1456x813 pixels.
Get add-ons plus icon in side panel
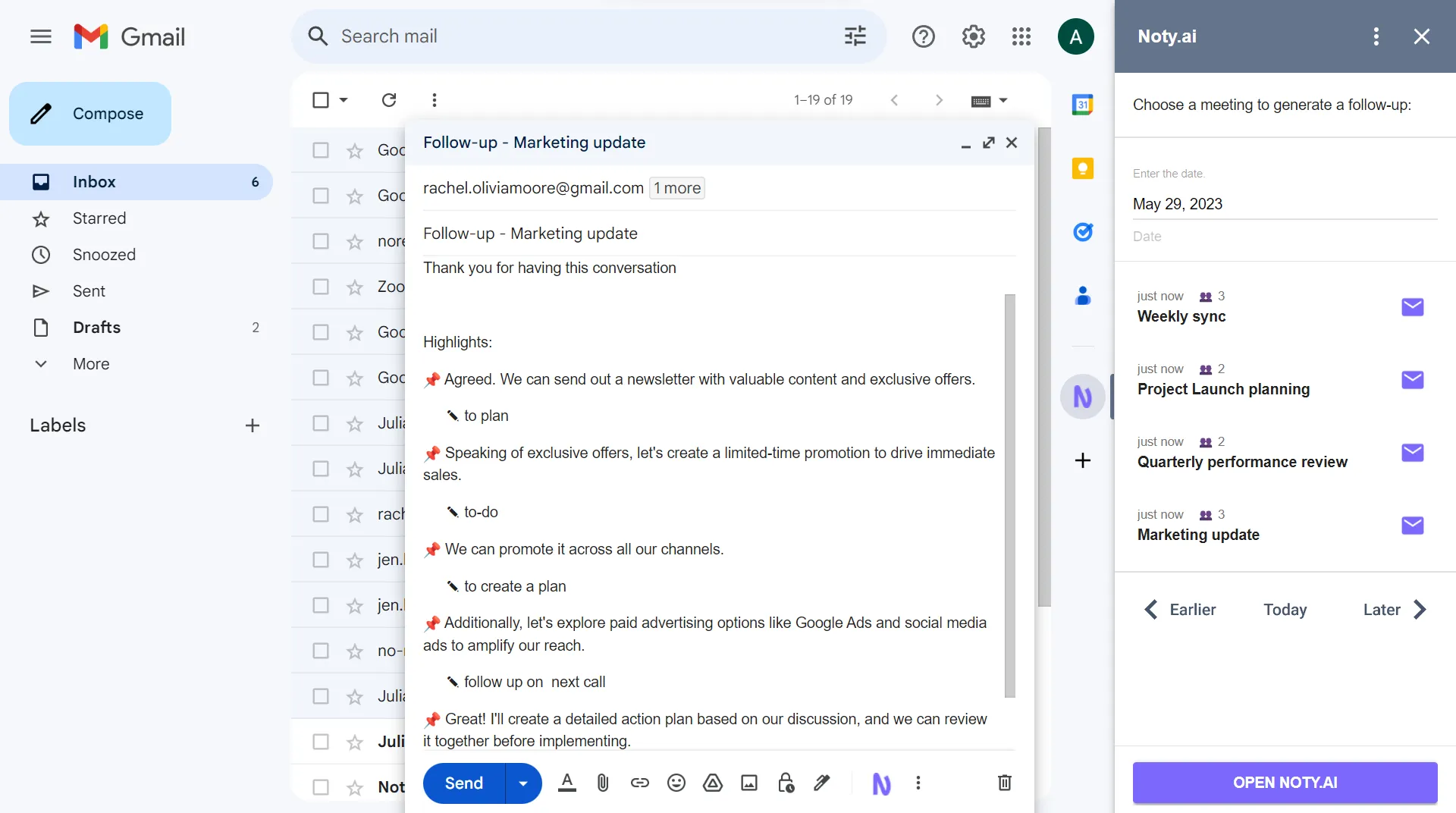(1083, 460)
